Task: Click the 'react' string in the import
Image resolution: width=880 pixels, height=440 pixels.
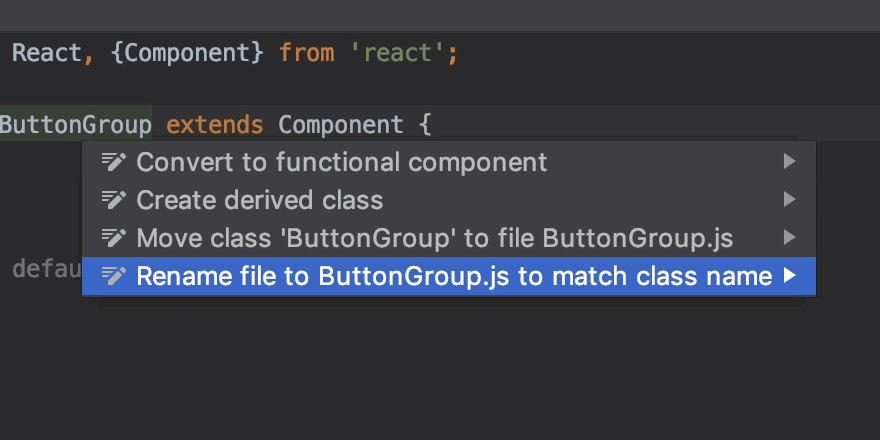Action: [x=398, y=54]
